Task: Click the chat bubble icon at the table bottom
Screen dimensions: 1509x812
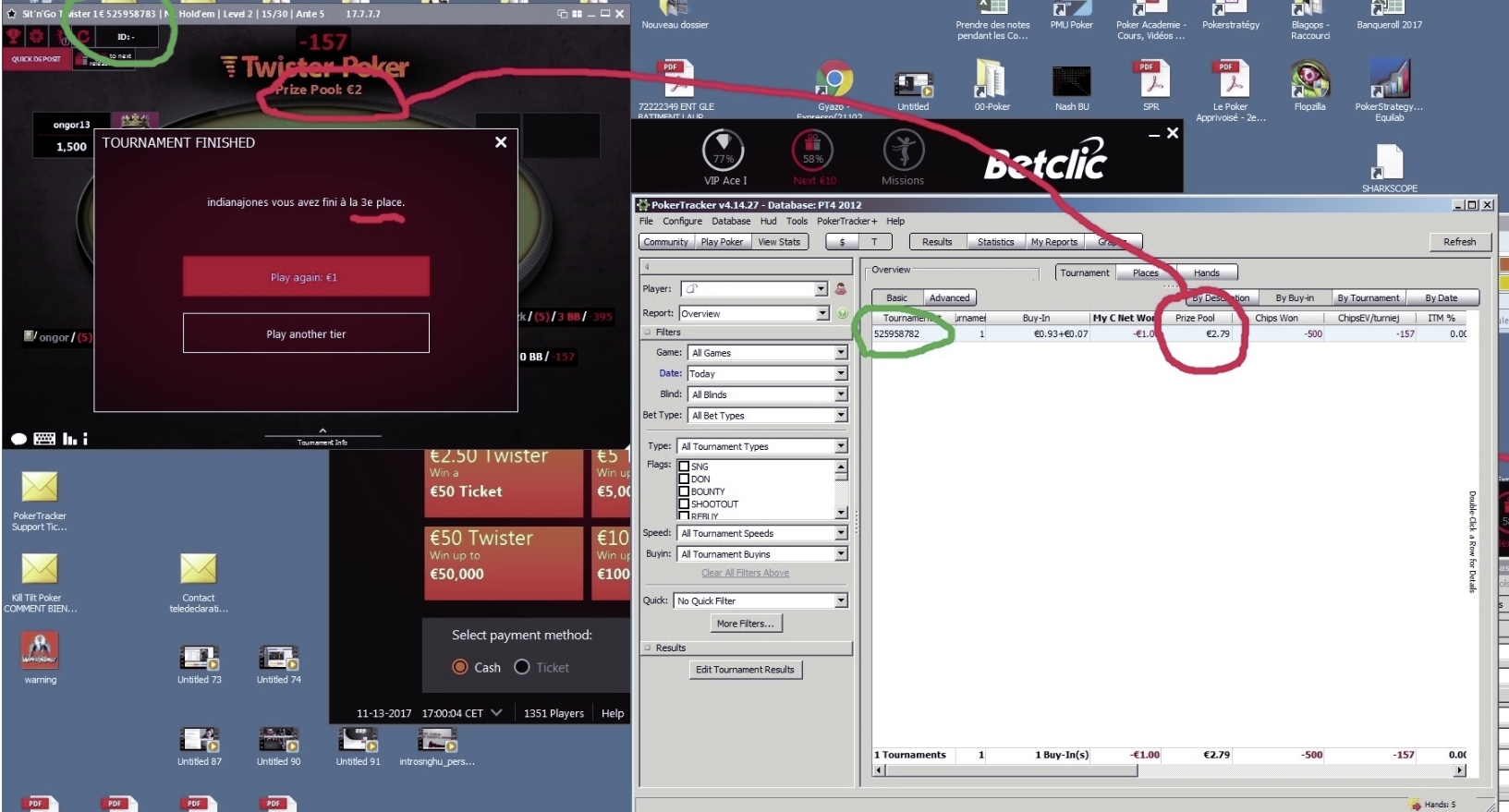Action: tap(18, 439)
